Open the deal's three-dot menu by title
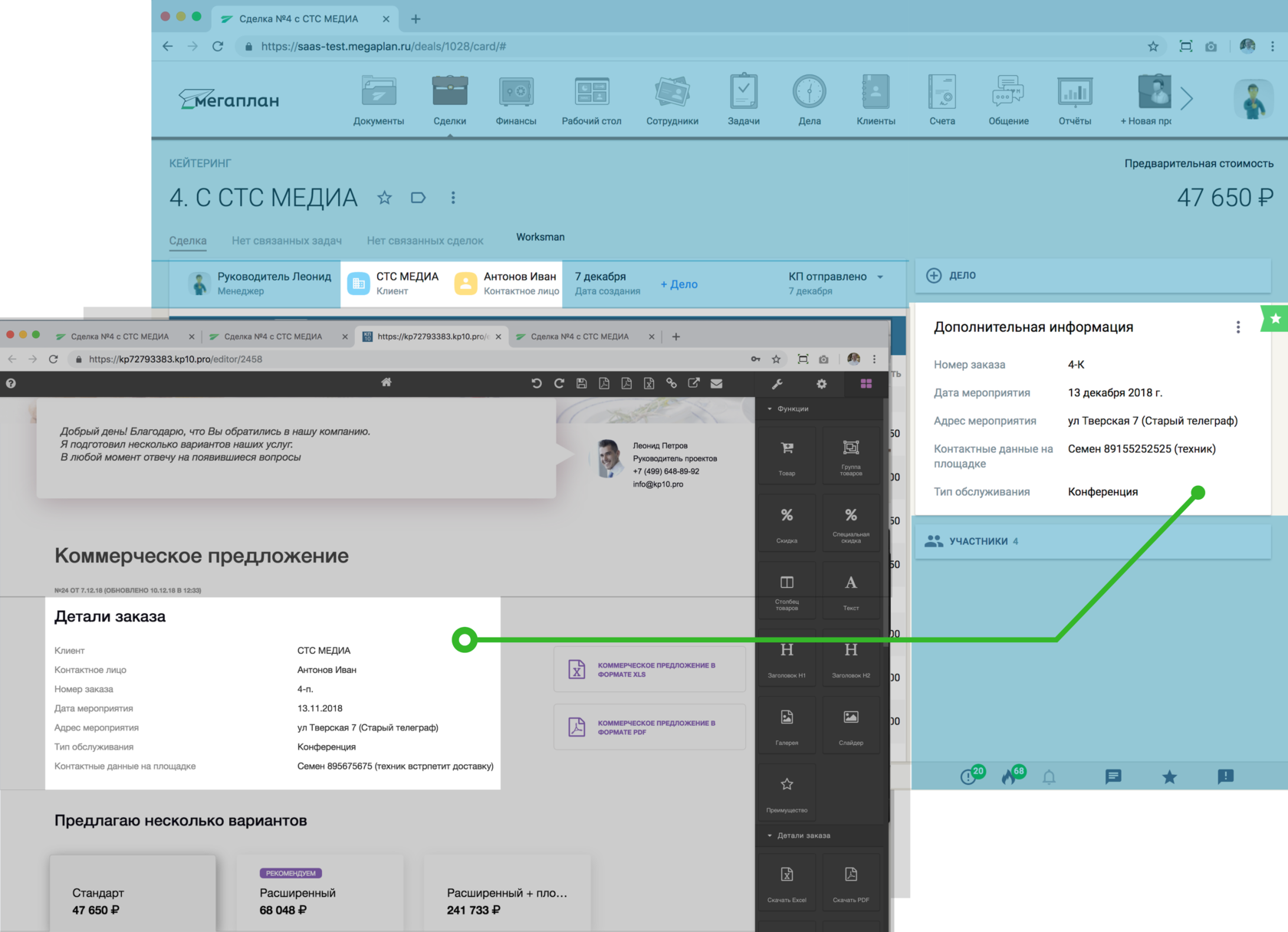Image resolution: width=1288 pixels, height=932 pixels. point(453,198)
